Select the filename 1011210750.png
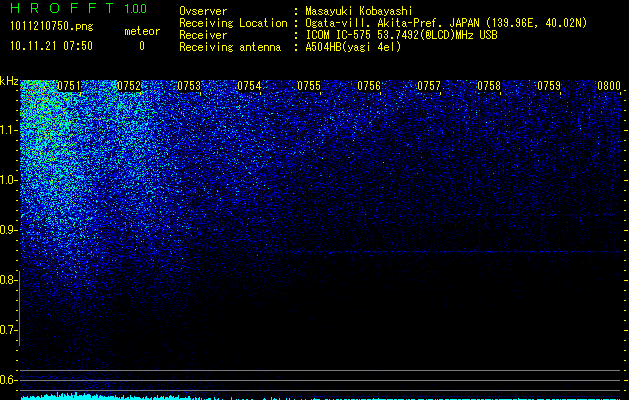The width and height of the screenshot is (629, 400). point(52,27)
